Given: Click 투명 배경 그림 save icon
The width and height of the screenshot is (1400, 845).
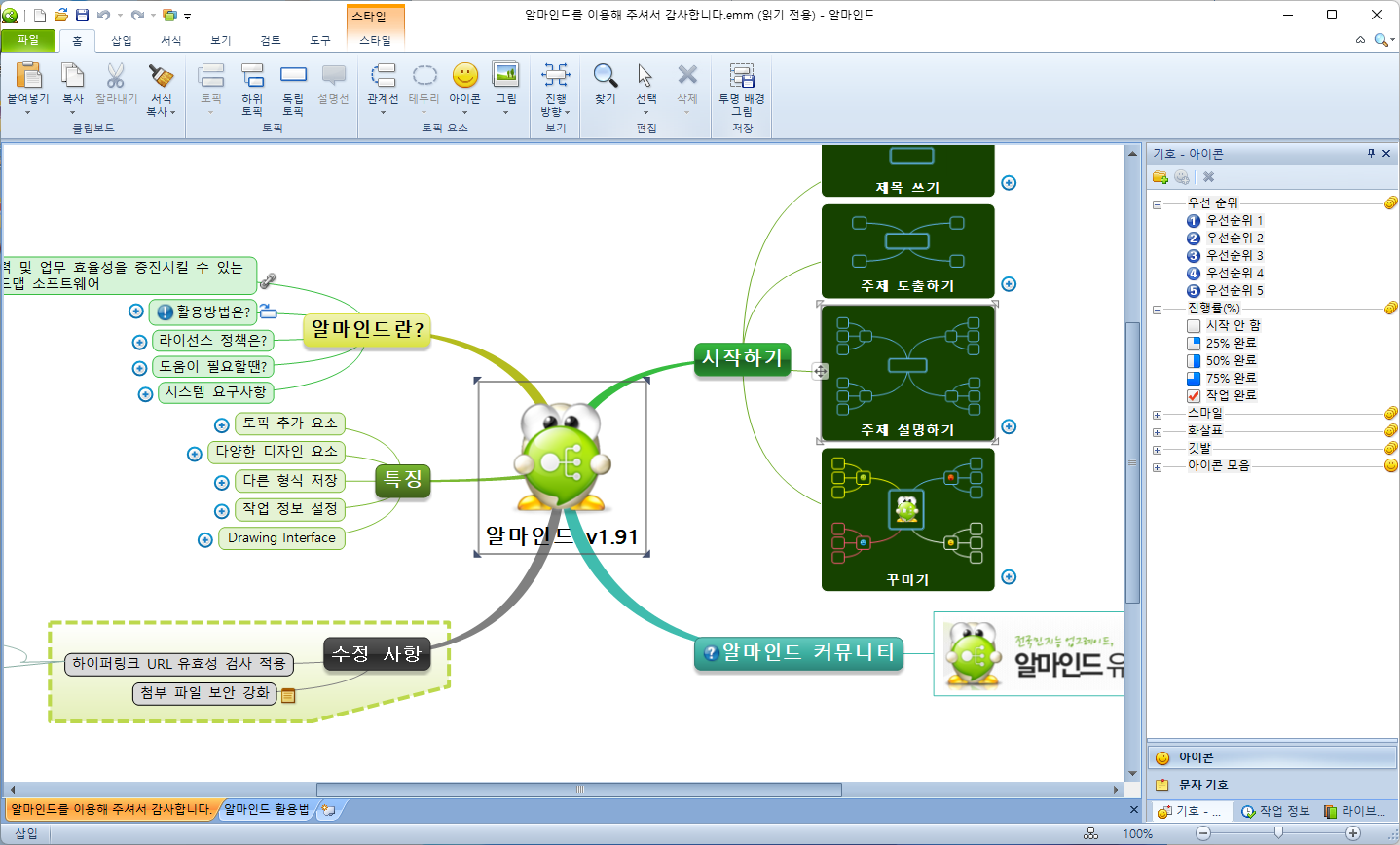Looking at the screenshot, I should (742, 75).
